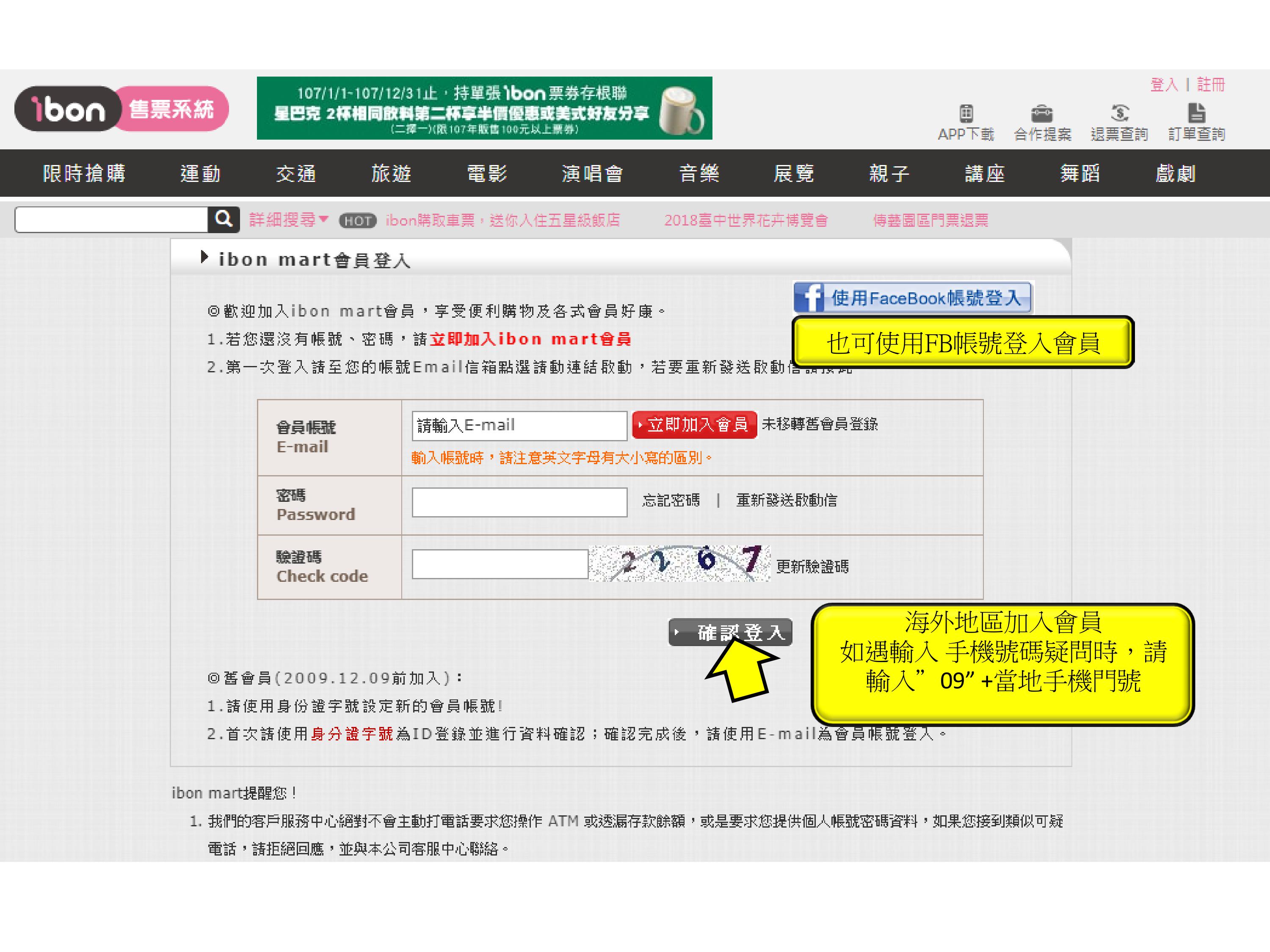Log in using Facebook account button
Image resolution: width=1270 pixels, height=952 pixels.
(913, 297)
